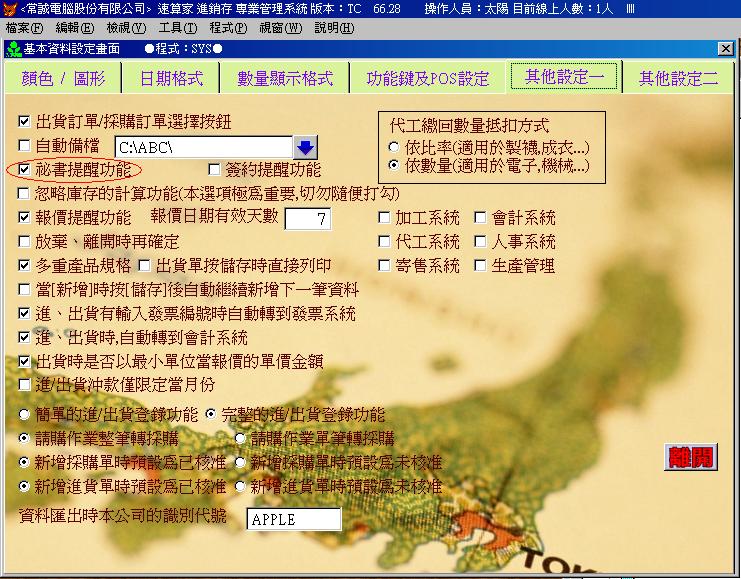Close the 基本資料設定畫面 window with the X
Image resolution: width=741 pixels, height=579 pixels.
click(726, 48)
